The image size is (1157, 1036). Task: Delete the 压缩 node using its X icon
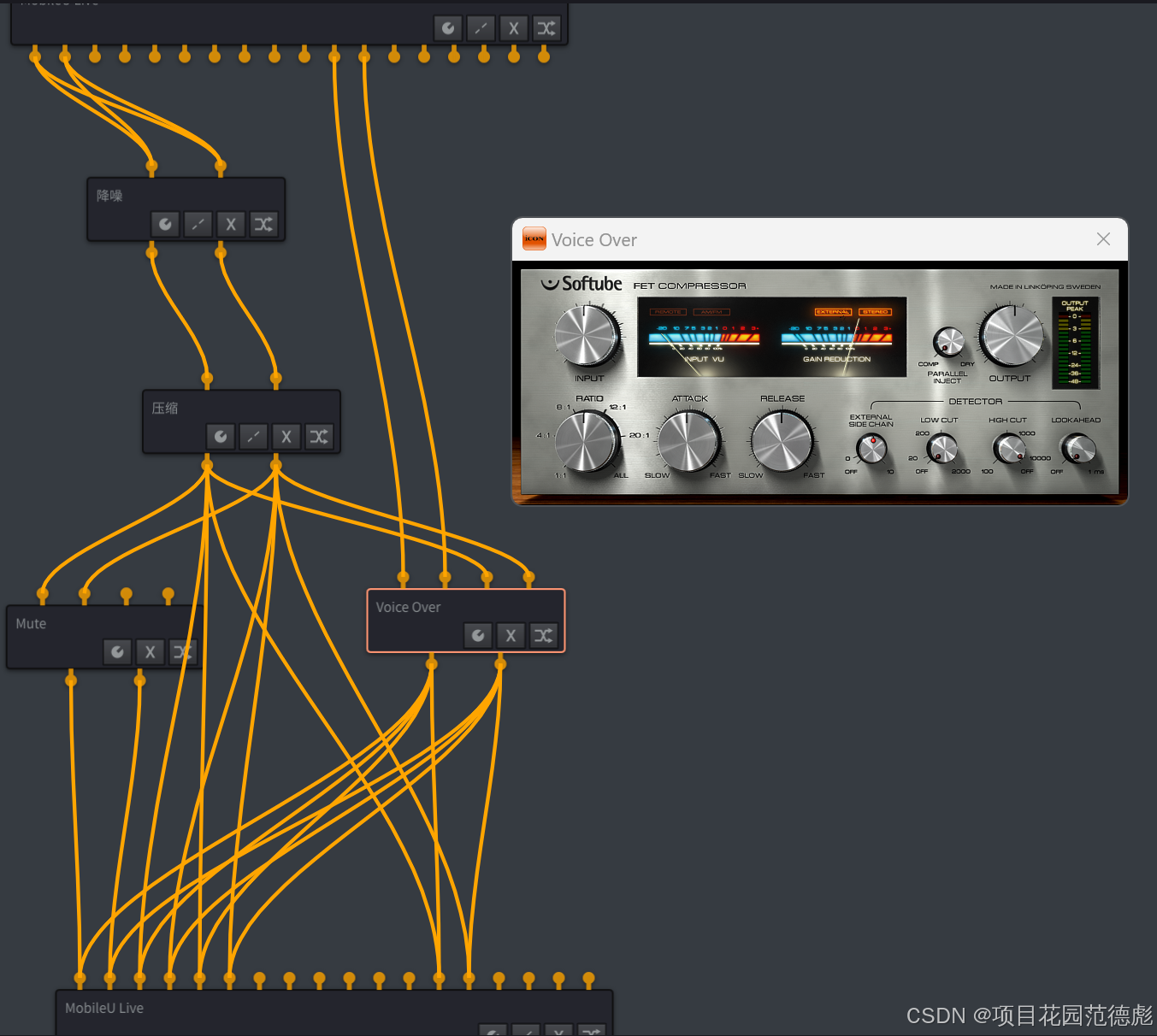[x=286, y=437]
